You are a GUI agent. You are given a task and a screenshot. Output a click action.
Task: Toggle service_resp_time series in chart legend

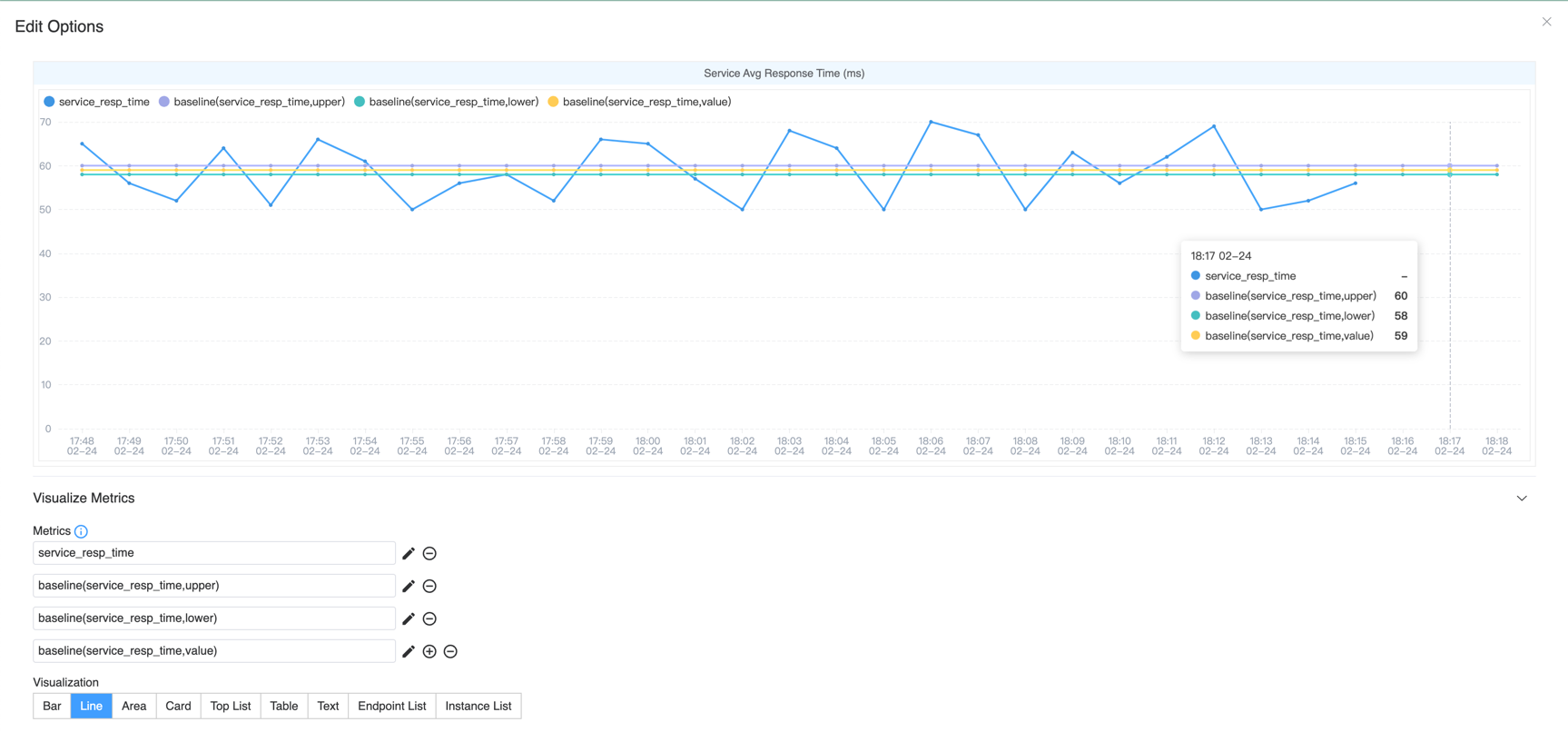tap(96, 102)
